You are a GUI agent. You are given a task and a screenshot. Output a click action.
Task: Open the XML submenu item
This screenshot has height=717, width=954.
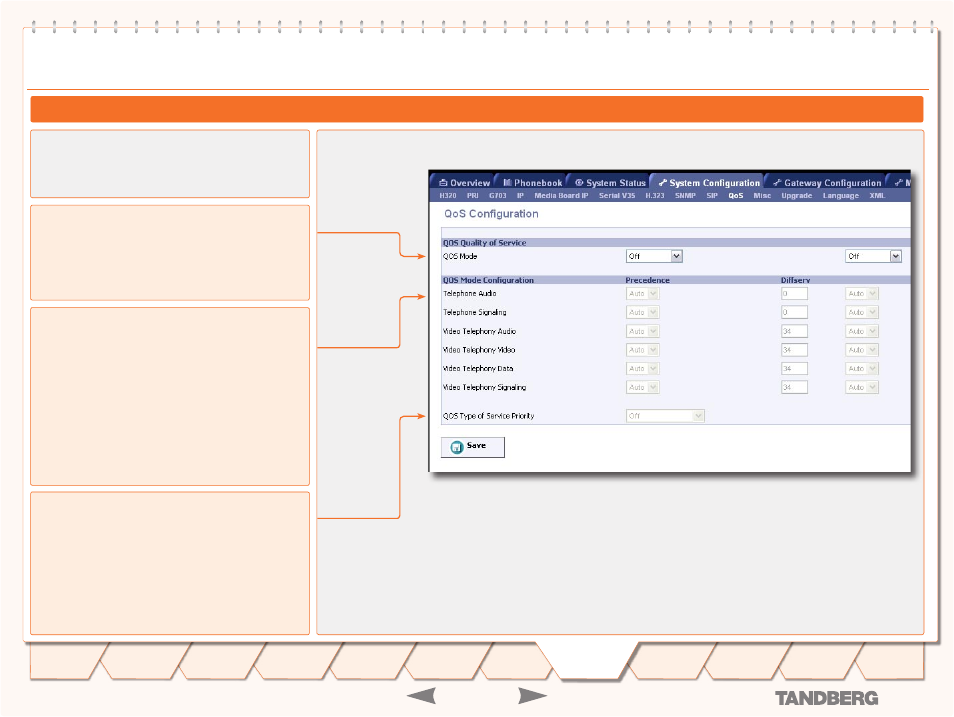point(877,195)
